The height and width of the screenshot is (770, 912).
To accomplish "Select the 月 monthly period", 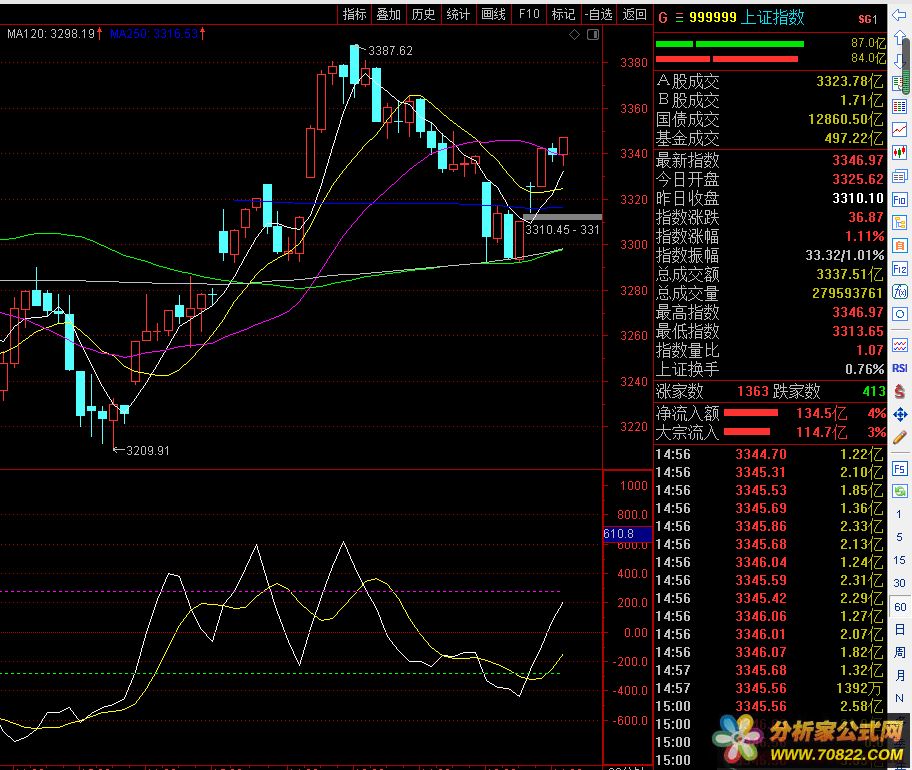I will [x=899, y=675].
